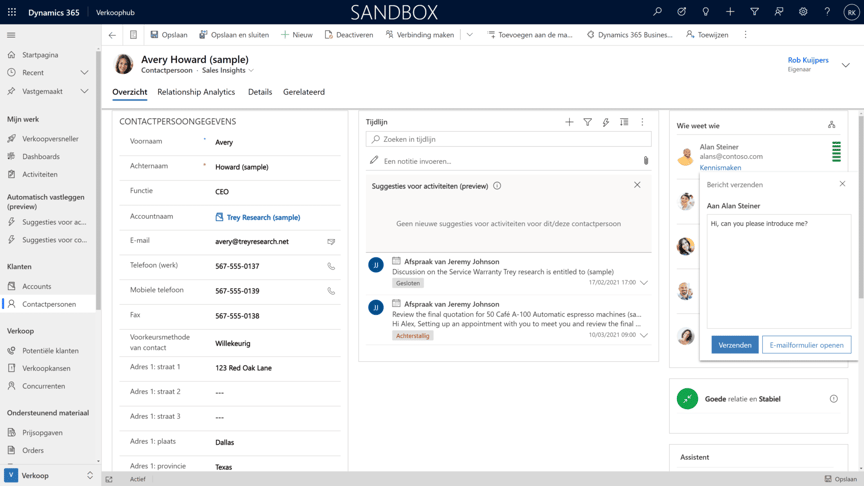Click the Functie field value CEO
The height and width of the screenshot is (486, 864).
222,192
